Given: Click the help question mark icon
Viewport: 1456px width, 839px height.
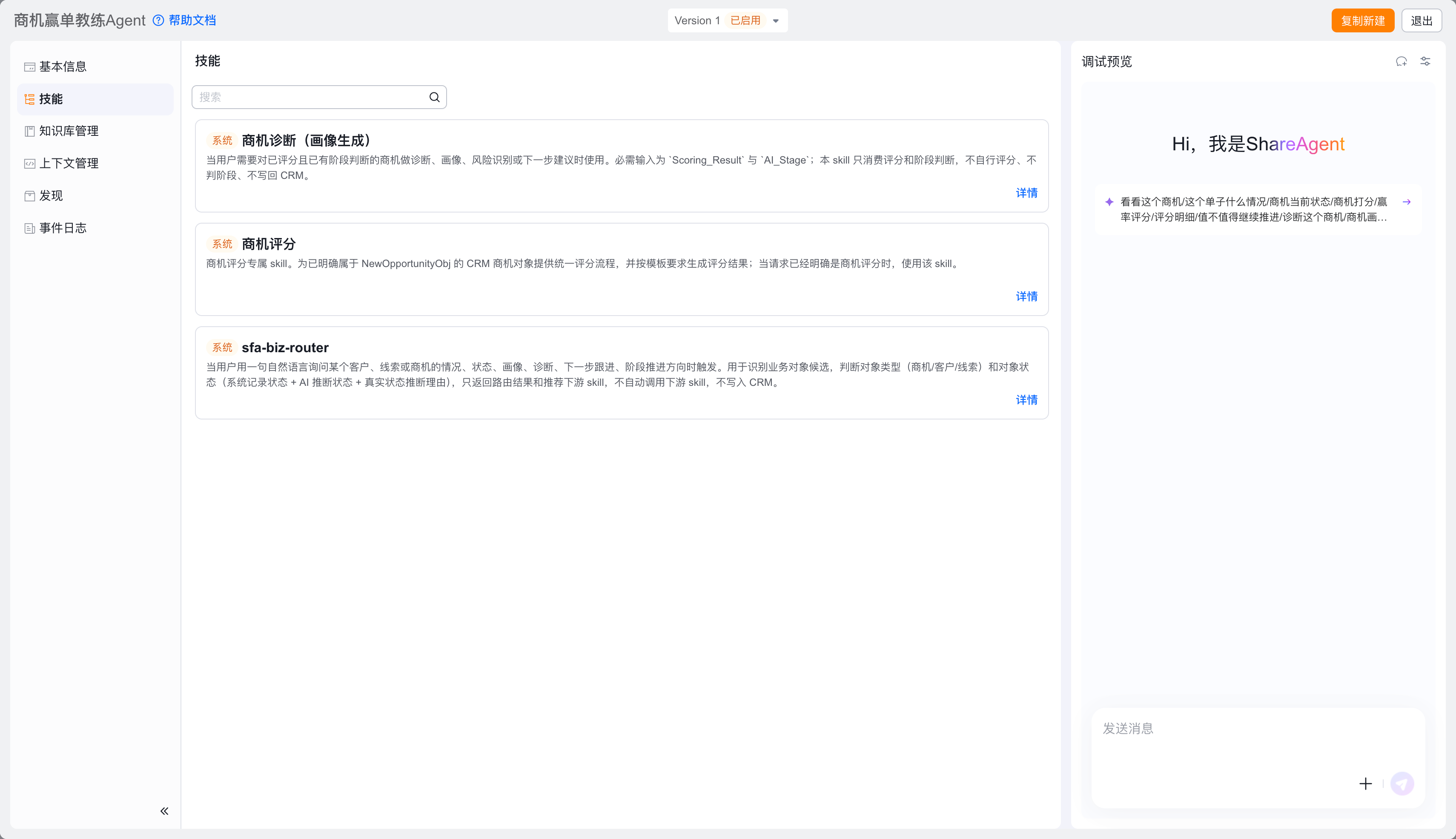Looking at the screenshot, I should click(x=158, y=21).
